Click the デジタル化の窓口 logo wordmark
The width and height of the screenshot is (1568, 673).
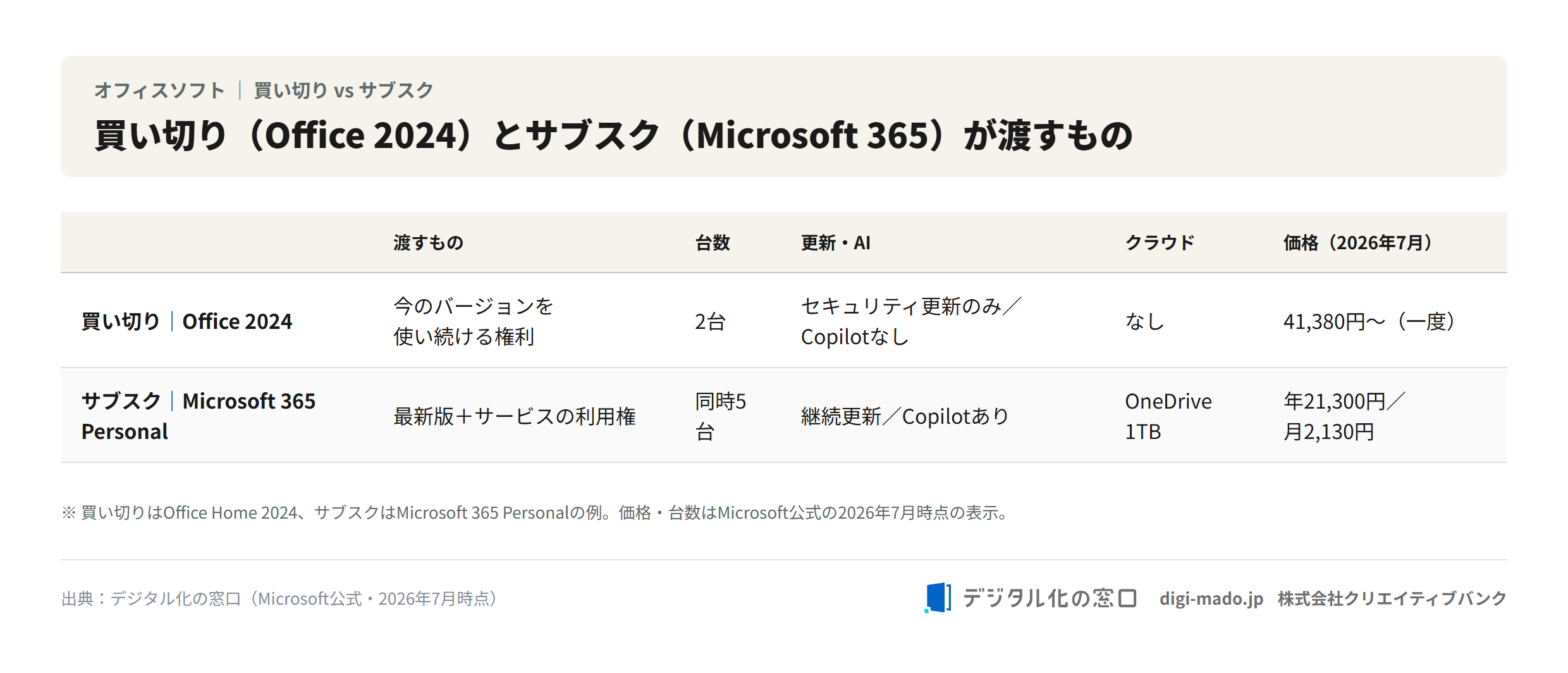tap(1050, 598)
